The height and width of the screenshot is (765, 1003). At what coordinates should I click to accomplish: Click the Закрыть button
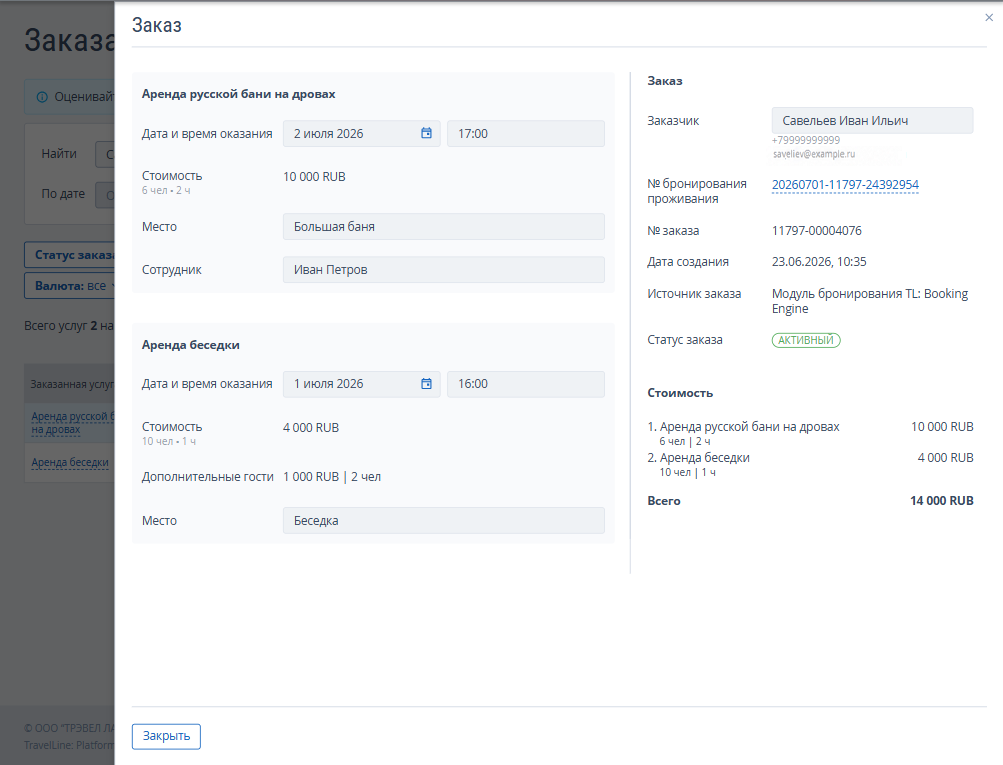166,736
